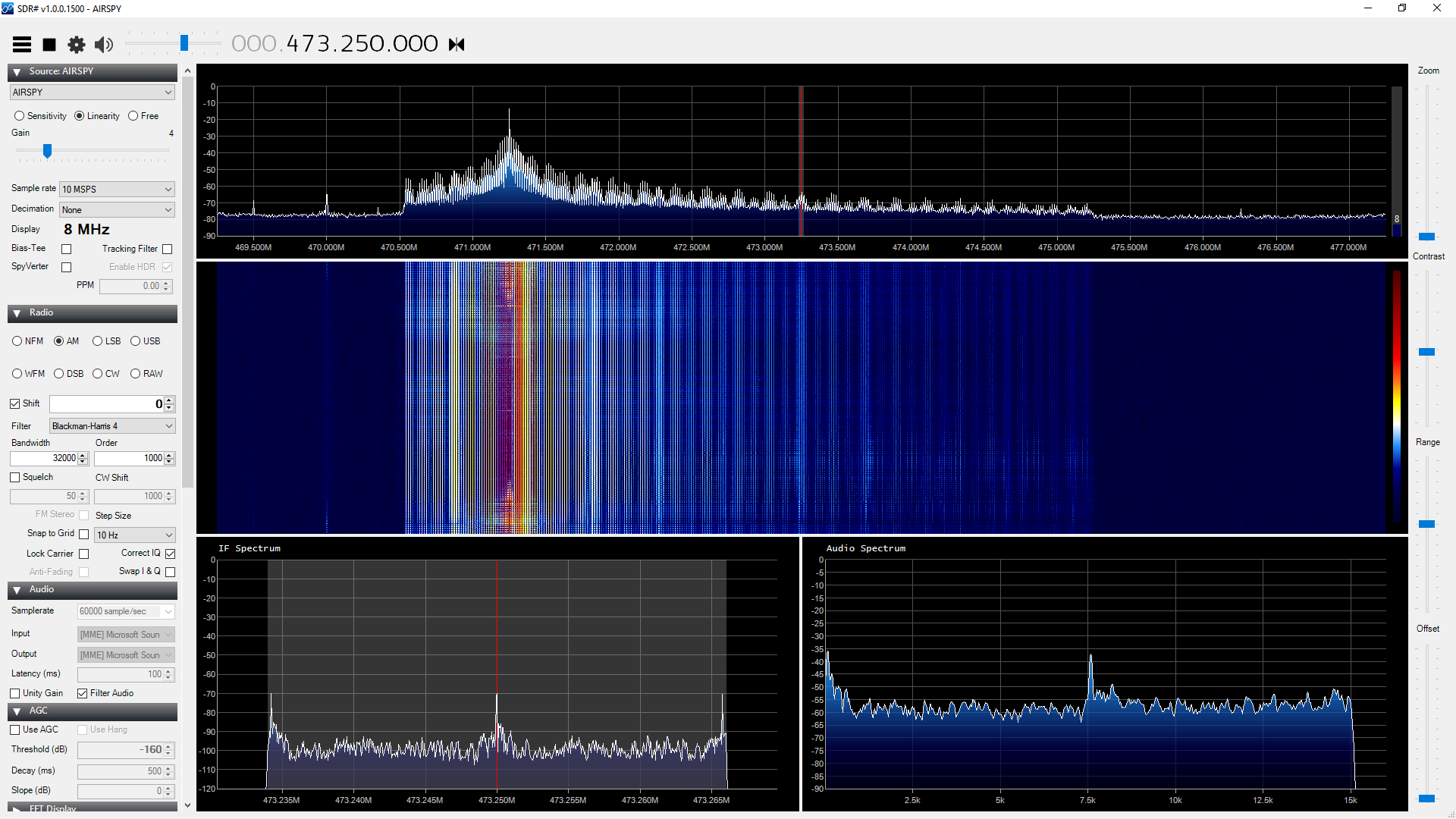Select the Sensitivity gain mode

pos(20,116)
